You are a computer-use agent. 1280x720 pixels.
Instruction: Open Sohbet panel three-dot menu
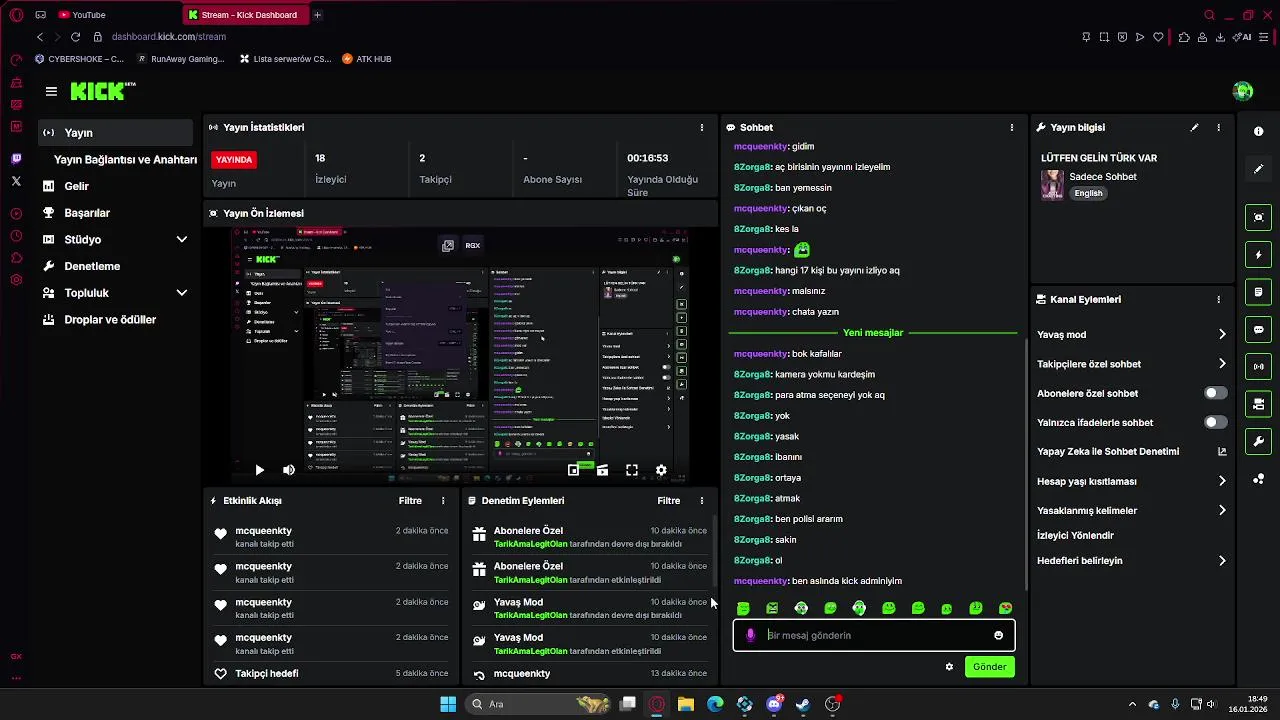(1011, 128)
